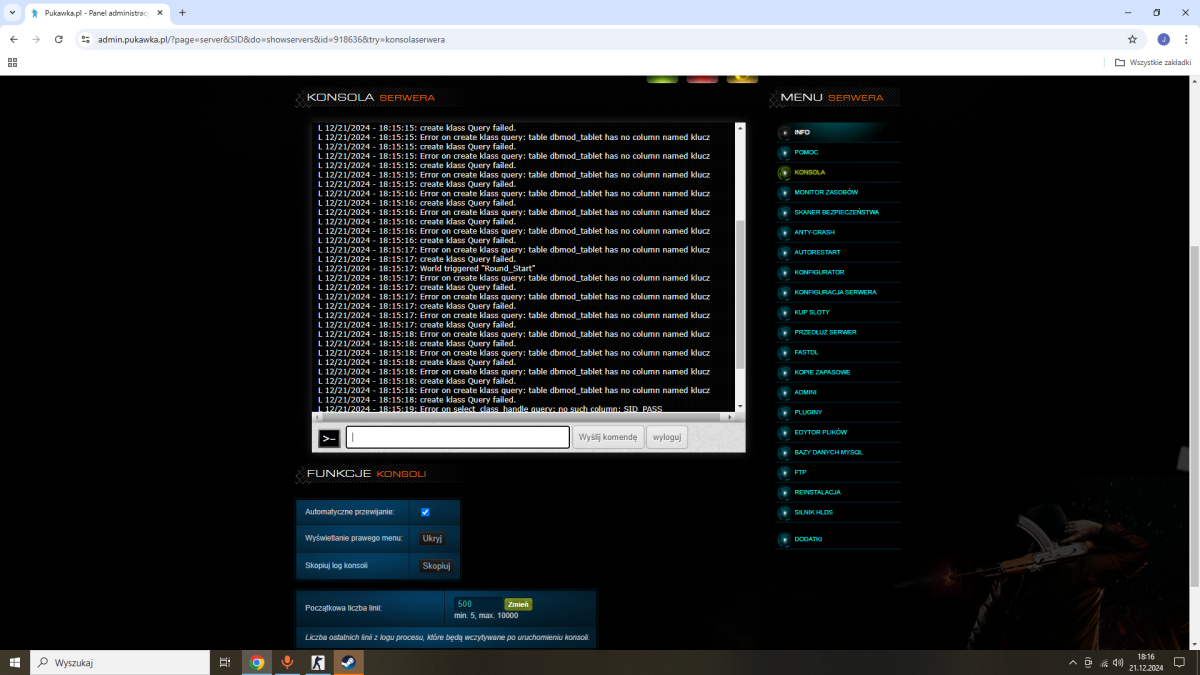Click the bullet icon beside BAZY DANYCH MYSQL
This screenshot has width=1200, height=675.
coord(784,452)
